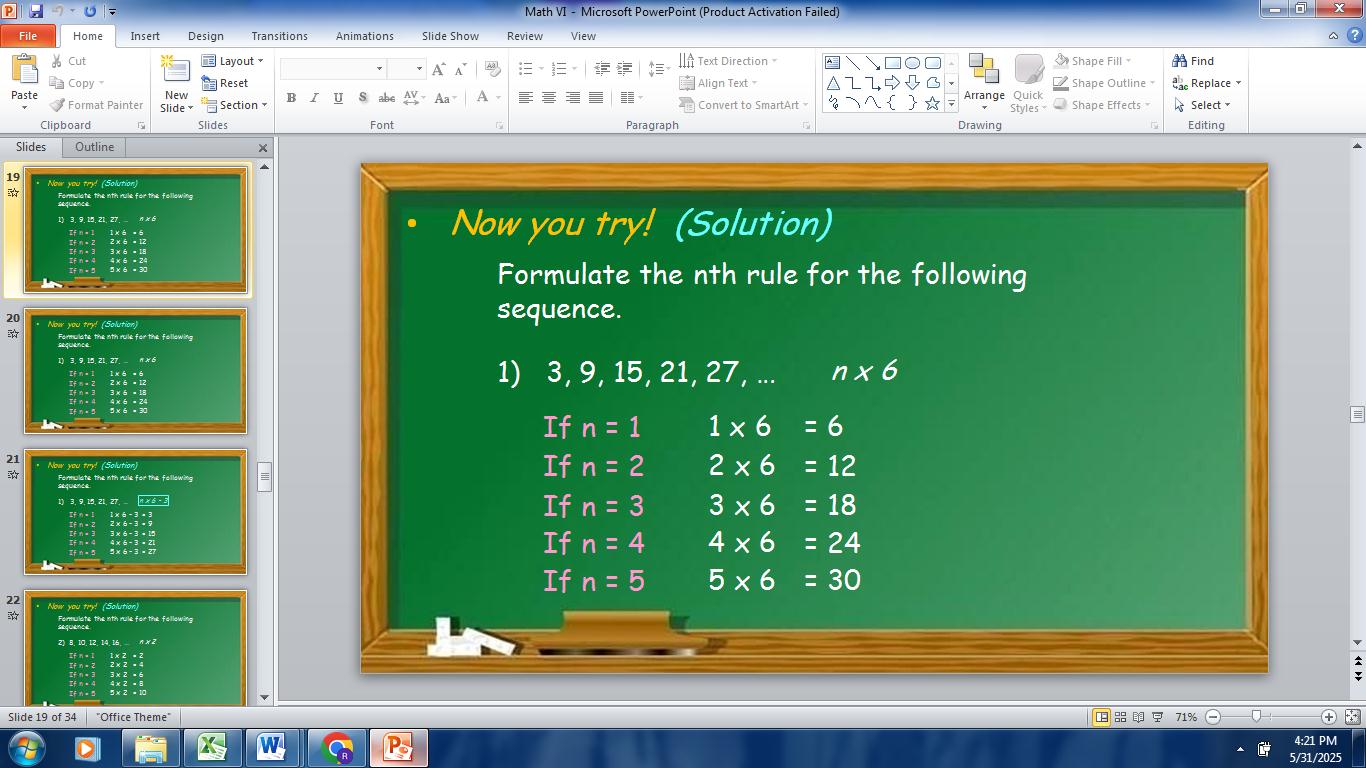Click the zoom slider handle

1256,716
